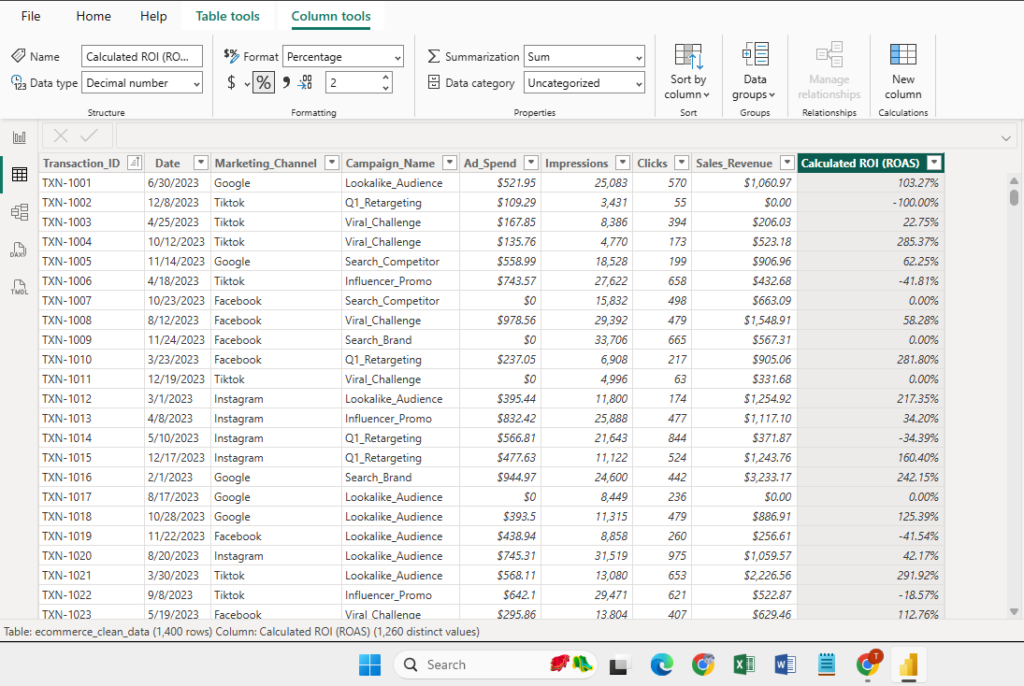Switch to Table view sidebar icon

[19, 174]
